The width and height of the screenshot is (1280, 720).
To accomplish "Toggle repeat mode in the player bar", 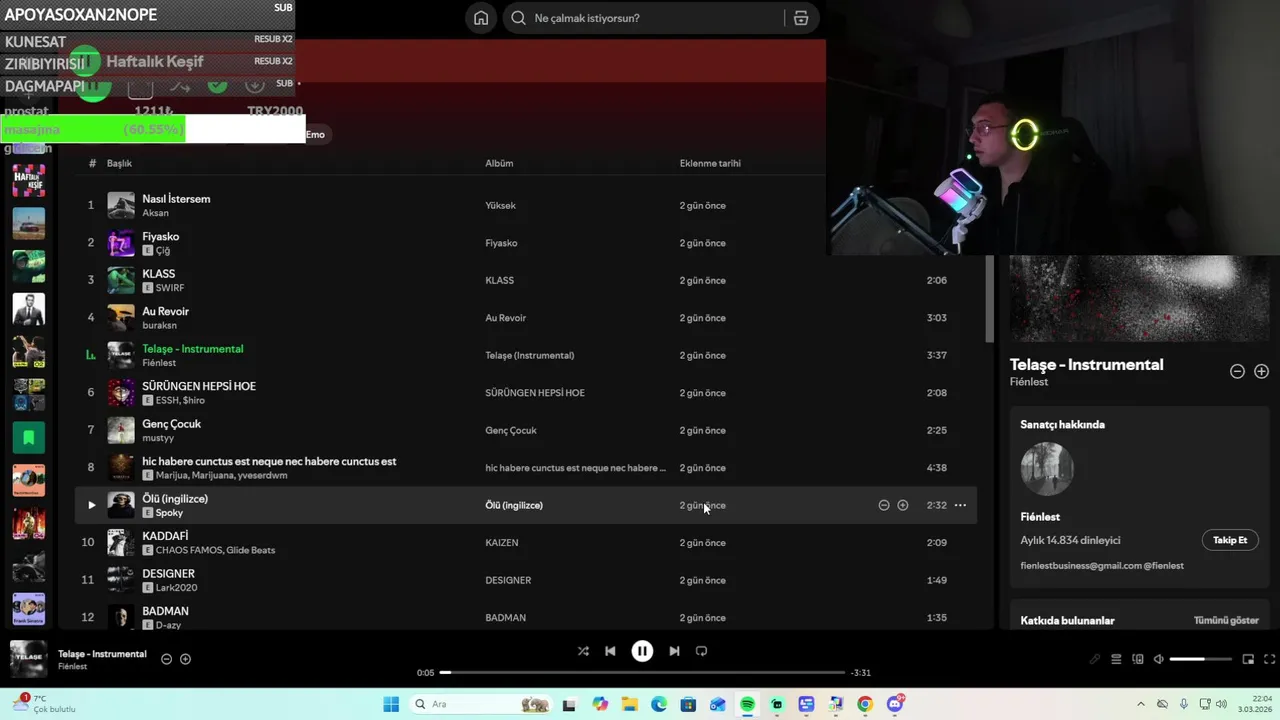I will pyautogui.click(x=701, y=651).
